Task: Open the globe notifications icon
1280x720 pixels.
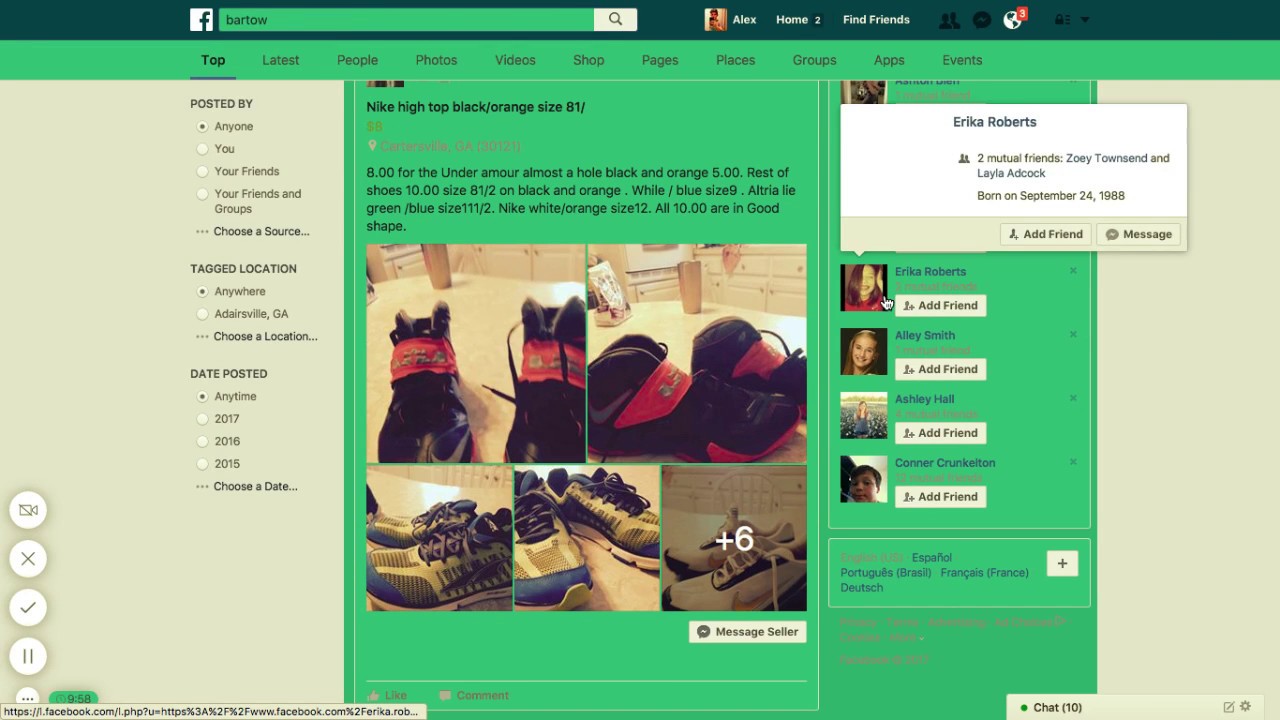Action: click(x=1013, y=20)
